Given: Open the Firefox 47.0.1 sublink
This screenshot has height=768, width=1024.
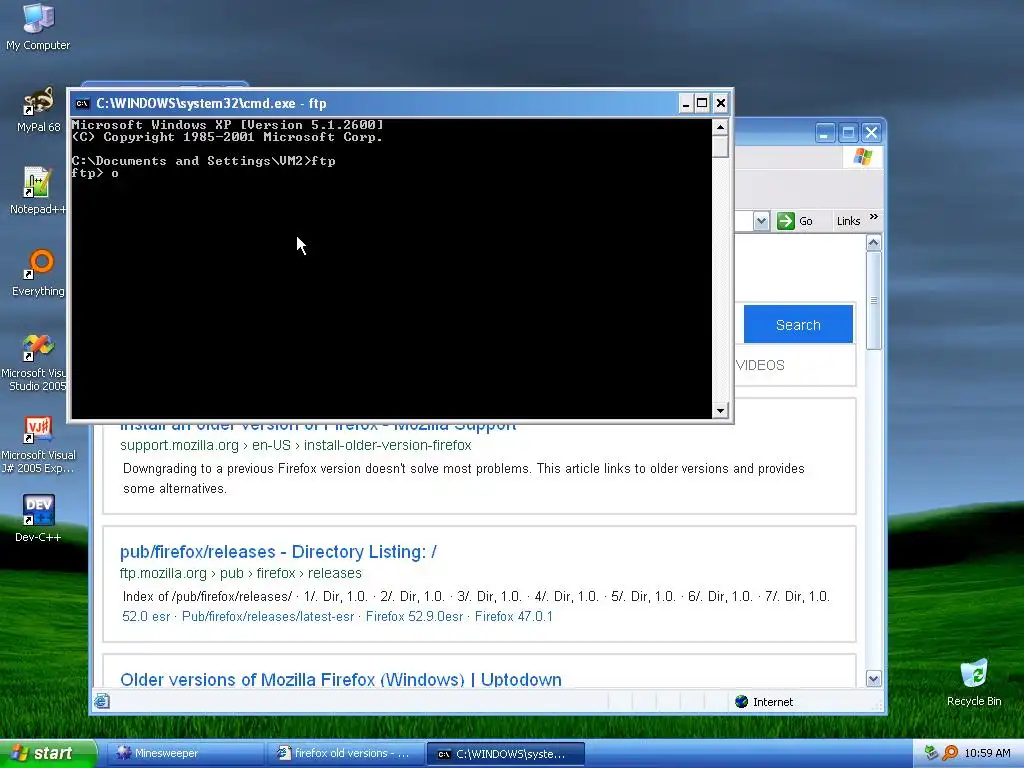Looking at the screenshot, I should (514, 616).
